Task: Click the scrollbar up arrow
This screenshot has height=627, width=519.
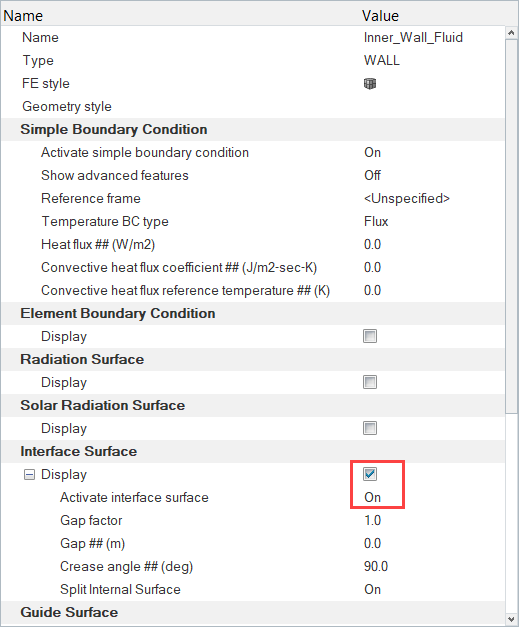Action: click(511, 33)
